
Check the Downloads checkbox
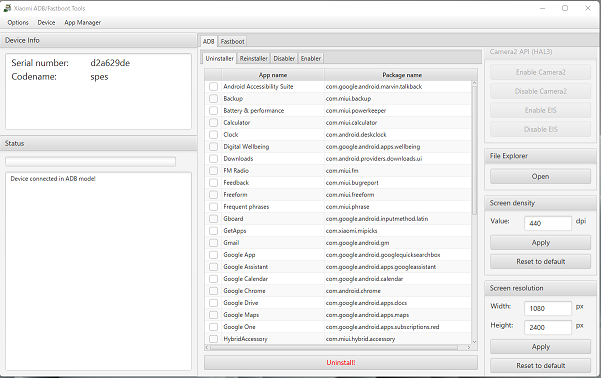(213, 159)
